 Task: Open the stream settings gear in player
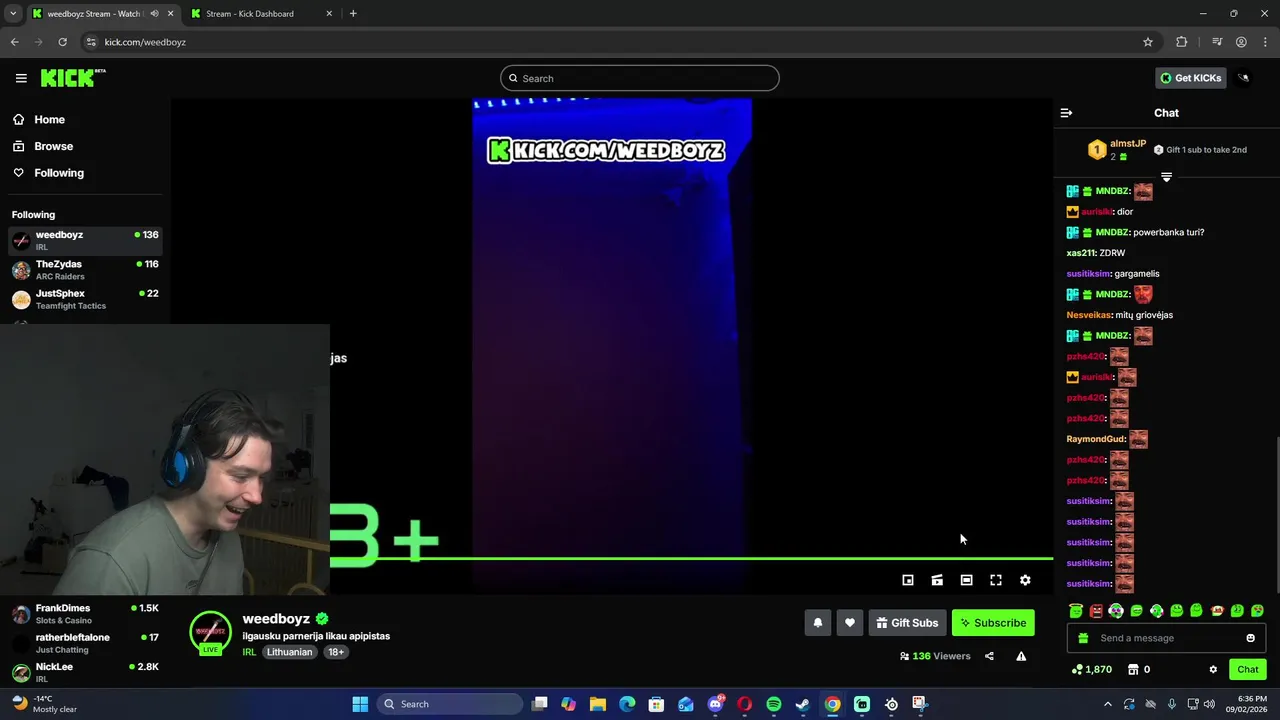click(x=1025, y=580)
